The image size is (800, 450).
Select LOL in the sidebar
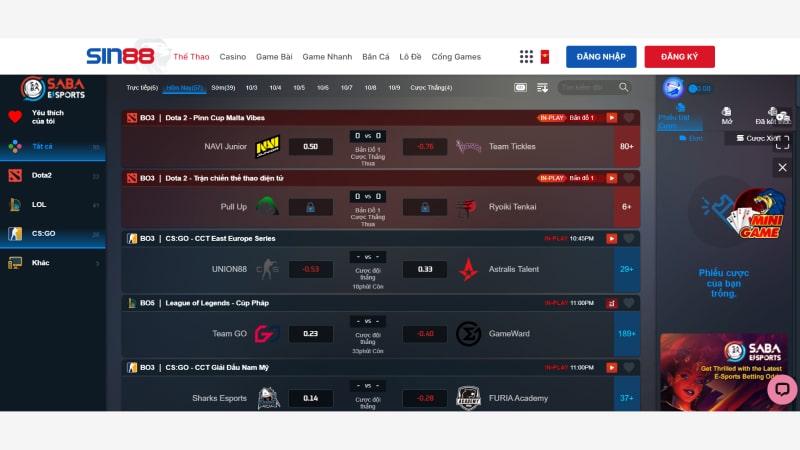pyautogui.click(x=53, y=205)
